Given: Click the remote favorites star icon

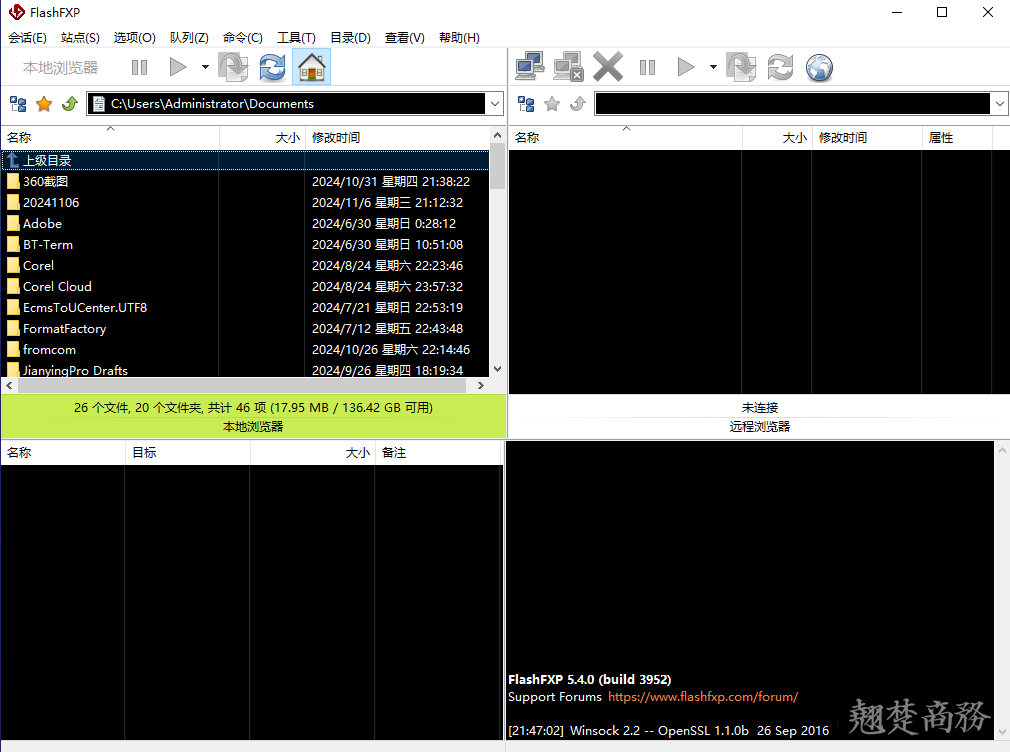Looking at the screenshot, I should (x=552, y=104).
